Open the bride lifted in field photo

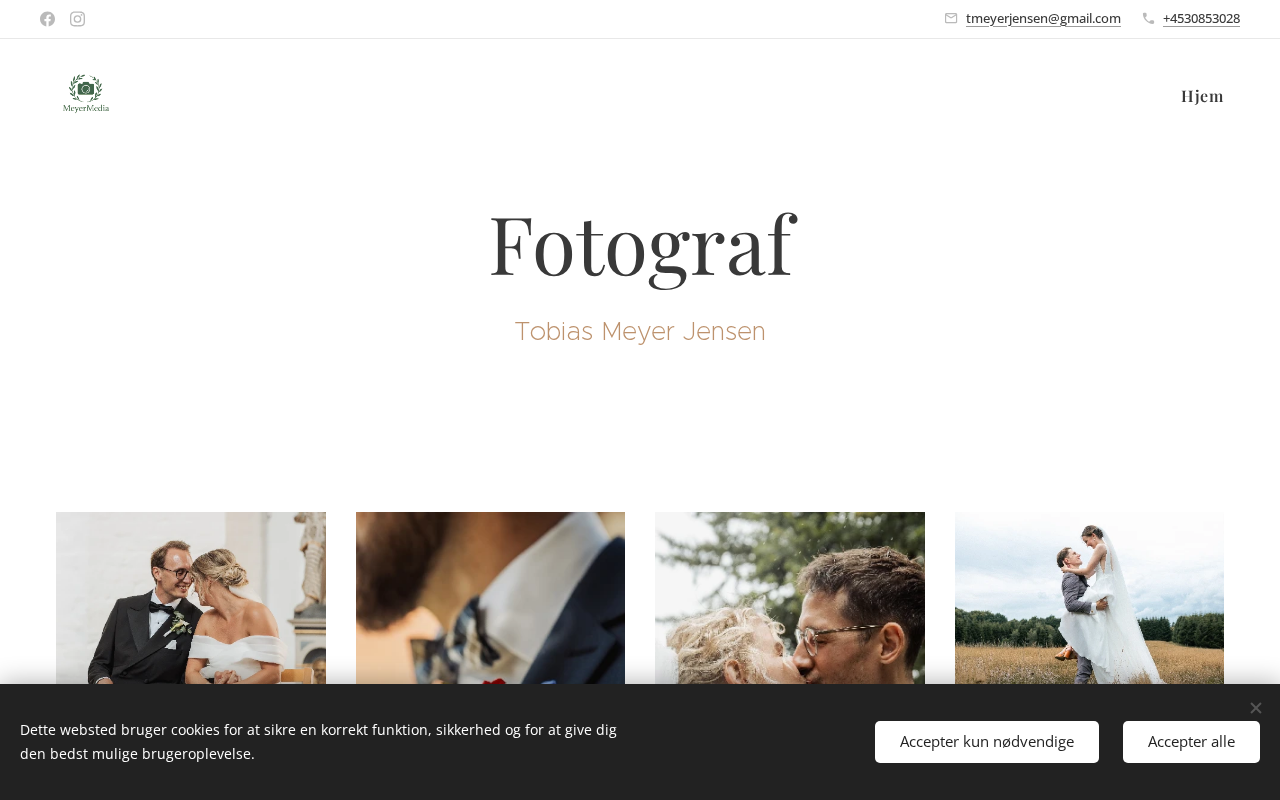(1089, 598)
